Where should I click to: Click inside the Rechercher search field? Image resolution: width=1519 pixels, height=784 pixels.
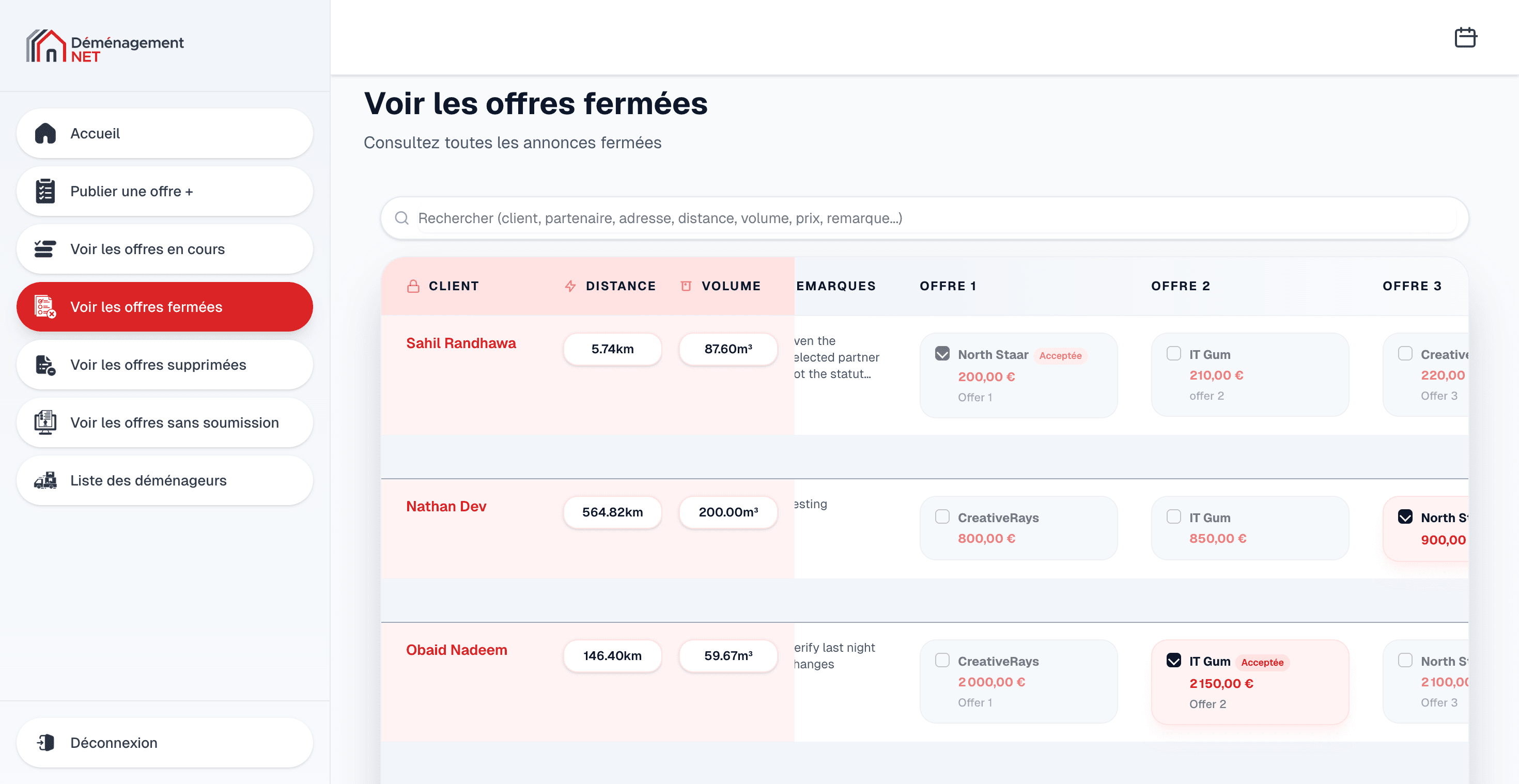826,217
